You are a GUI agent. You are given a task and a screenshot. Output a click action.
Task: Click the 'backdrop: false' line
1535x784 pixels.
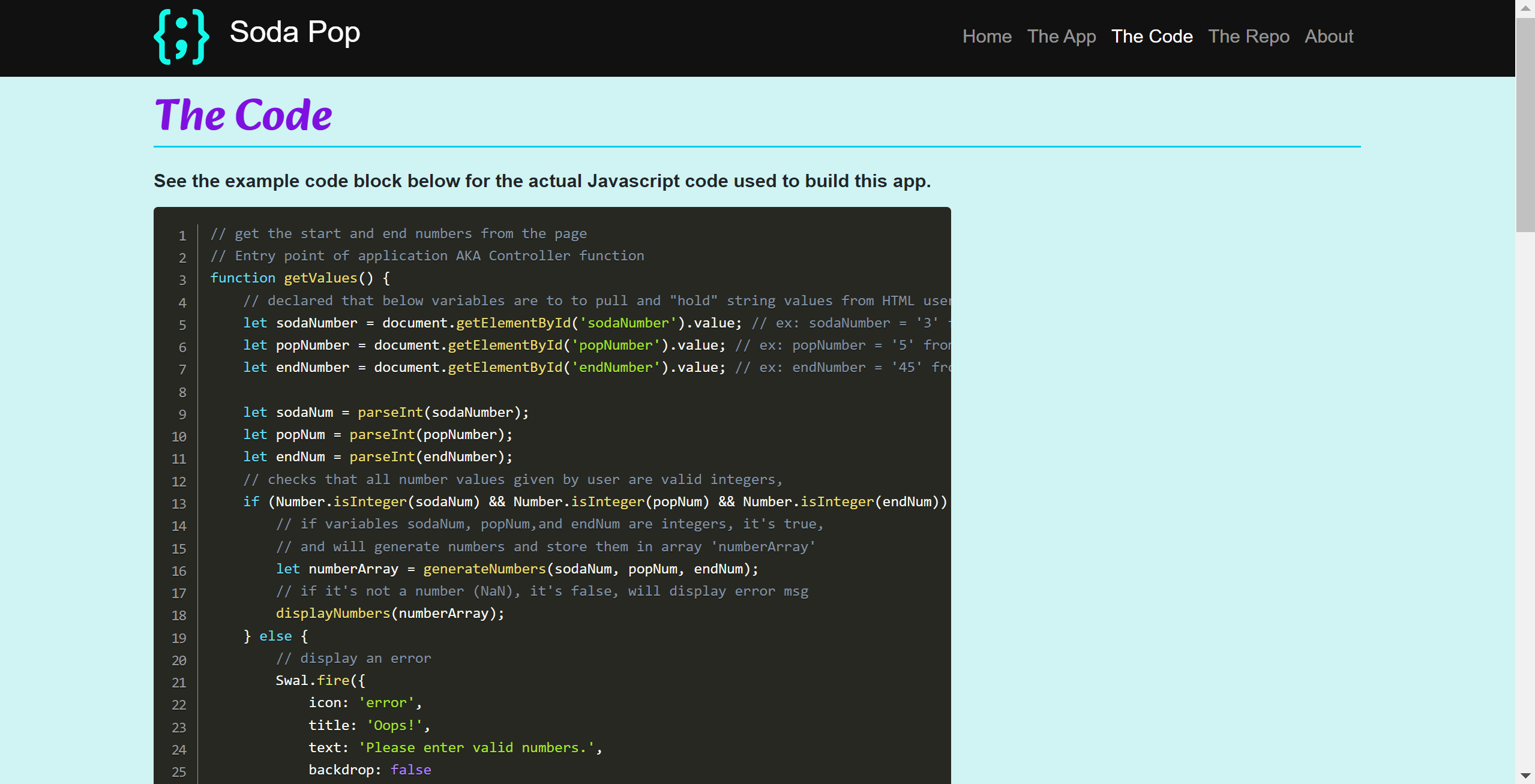pos(370,770)
